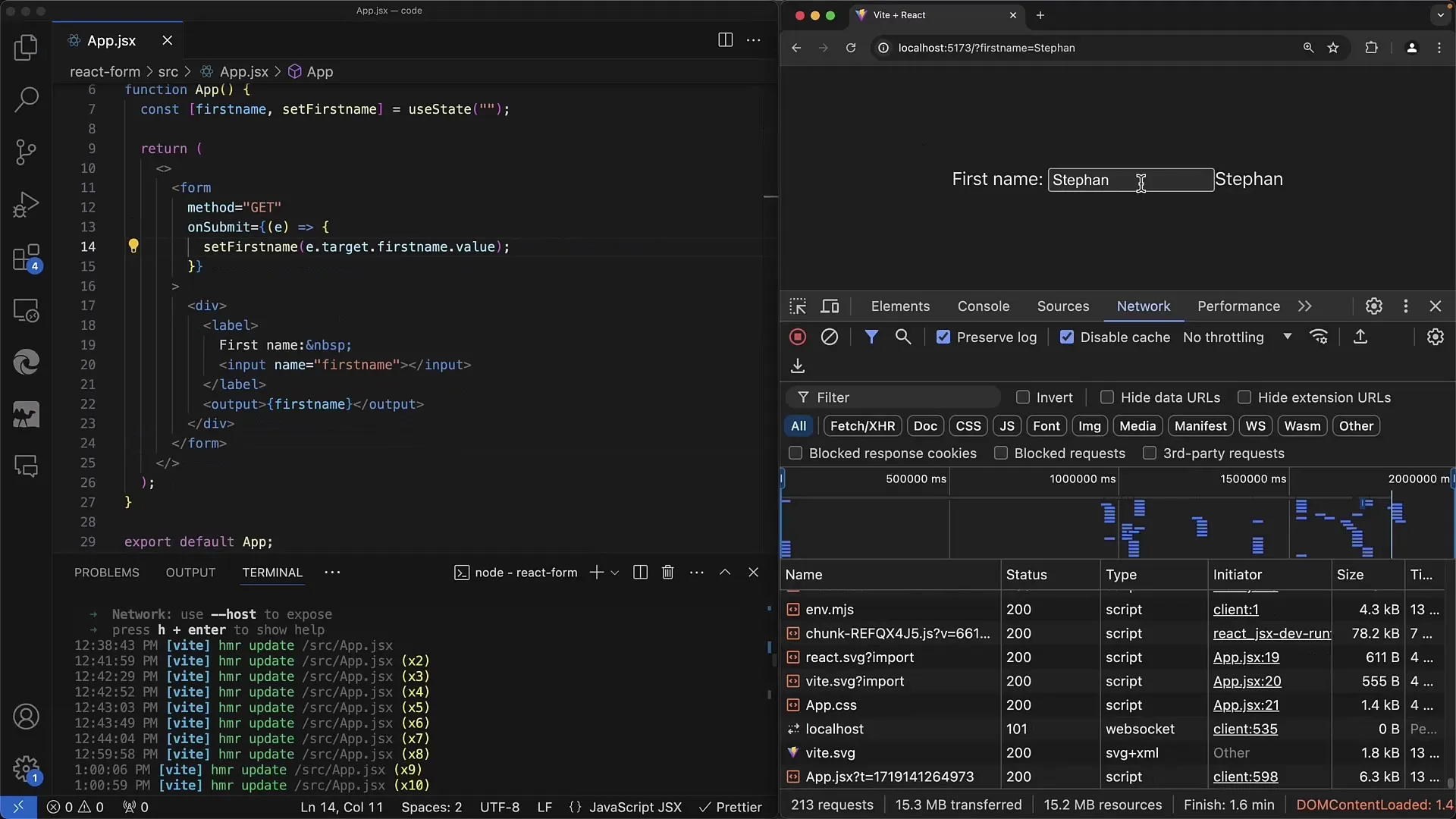Toggle the Record network requests button
1456x819 pixels.
click(x=798, y=337)
